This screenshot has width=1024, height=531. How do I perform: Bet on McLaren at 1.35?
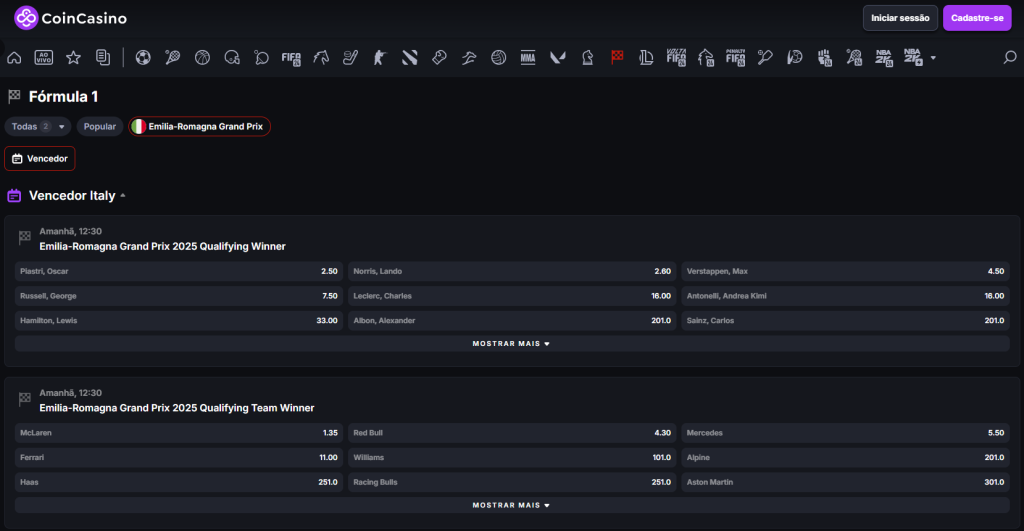(179, 433)
